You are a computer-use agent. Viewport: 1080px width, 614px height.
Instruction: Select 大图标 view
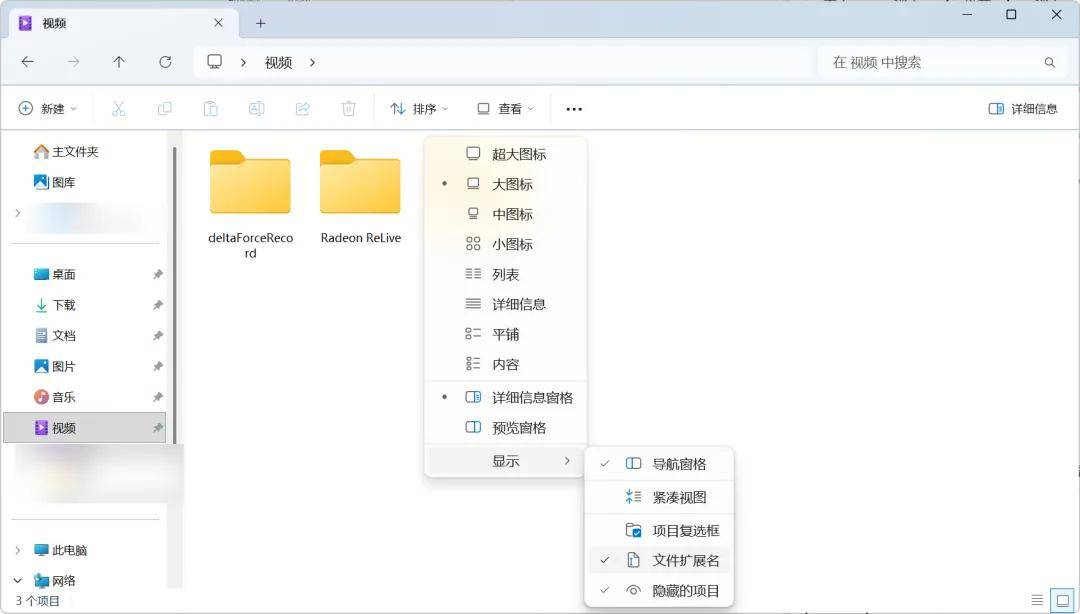(x=506, y=184)
